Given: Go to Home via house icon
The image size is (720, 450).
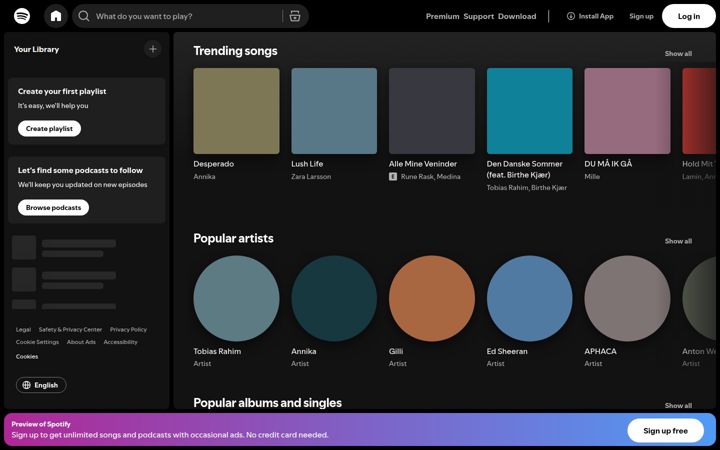Looking at the screenshot, I should pos(56,16).
